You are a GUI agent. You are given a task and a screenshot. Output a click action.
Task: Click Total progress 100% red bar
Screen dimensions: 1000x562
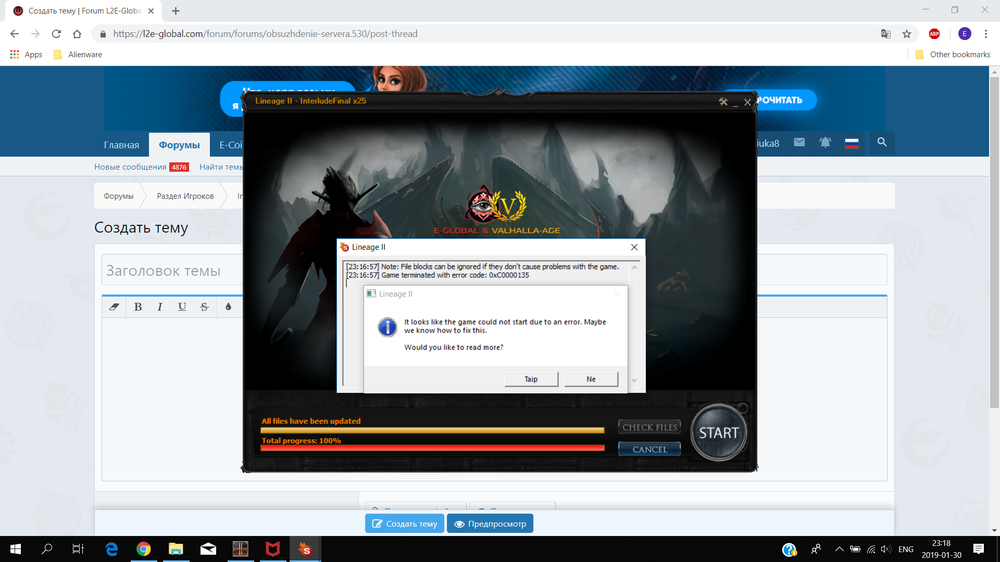pyautogui.click(x=432, y=448)
